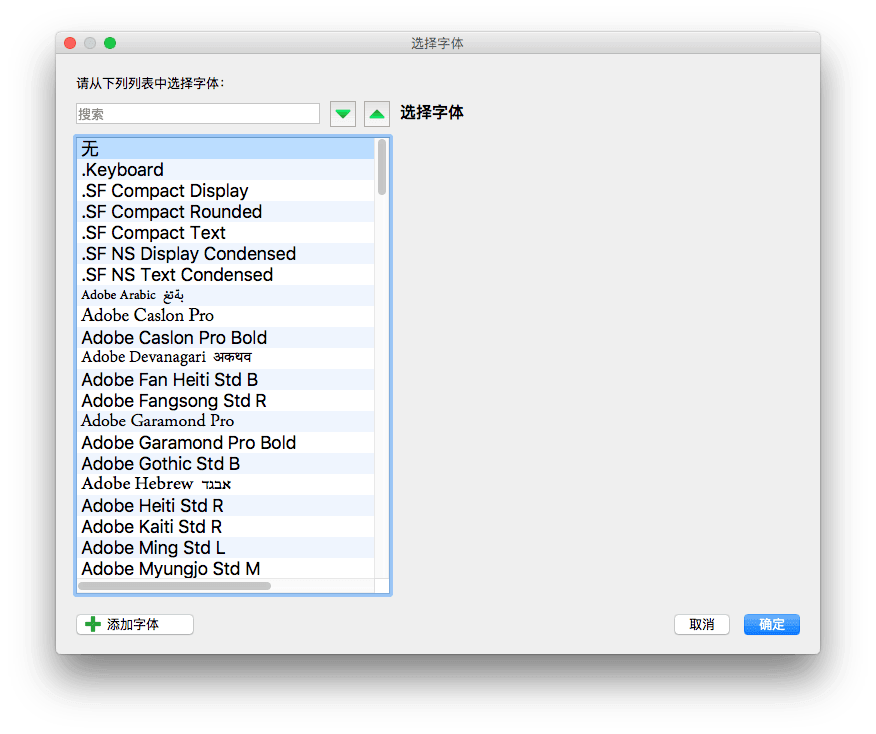Select .SF NS Text Condensed font
876x734 pixels.
tap(225, 275)
